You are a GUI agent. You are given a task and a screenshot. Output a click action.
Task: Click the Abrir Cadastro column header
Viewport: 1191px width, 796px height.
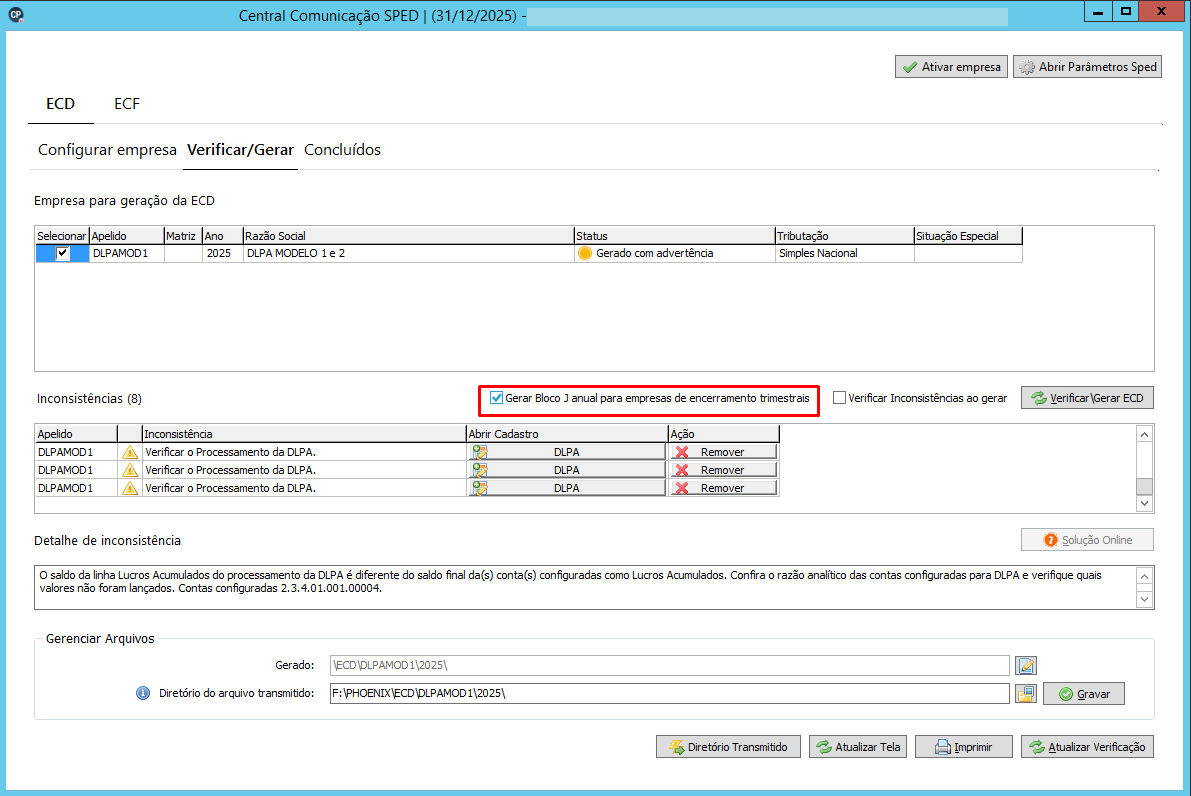pyautogui.click(x=566, y=434)
